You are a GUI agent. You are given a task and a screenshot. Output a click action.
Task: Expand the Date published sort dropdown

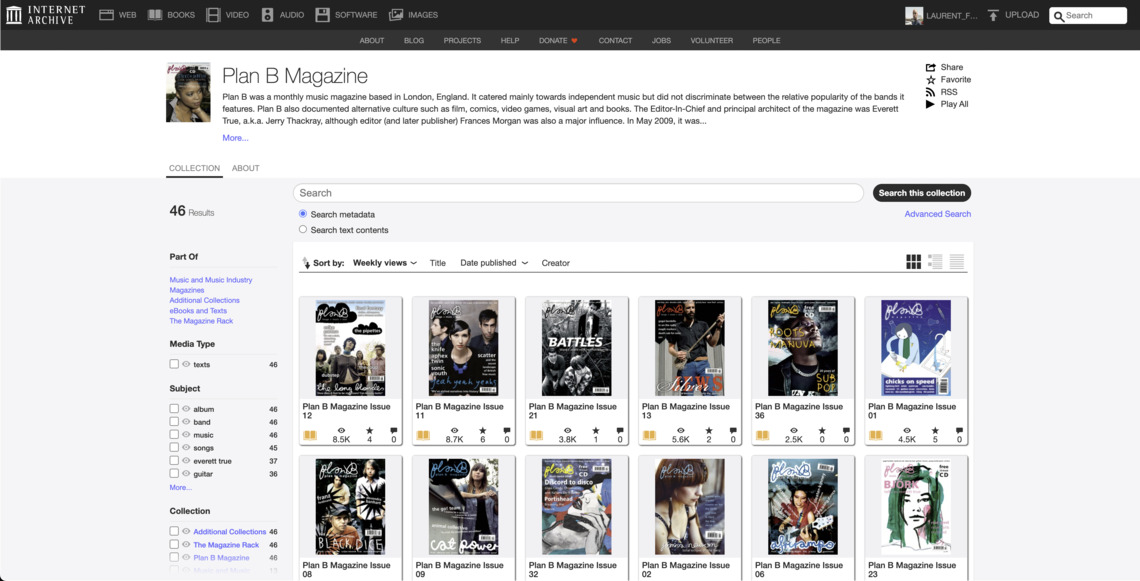(x=494, y=263)
